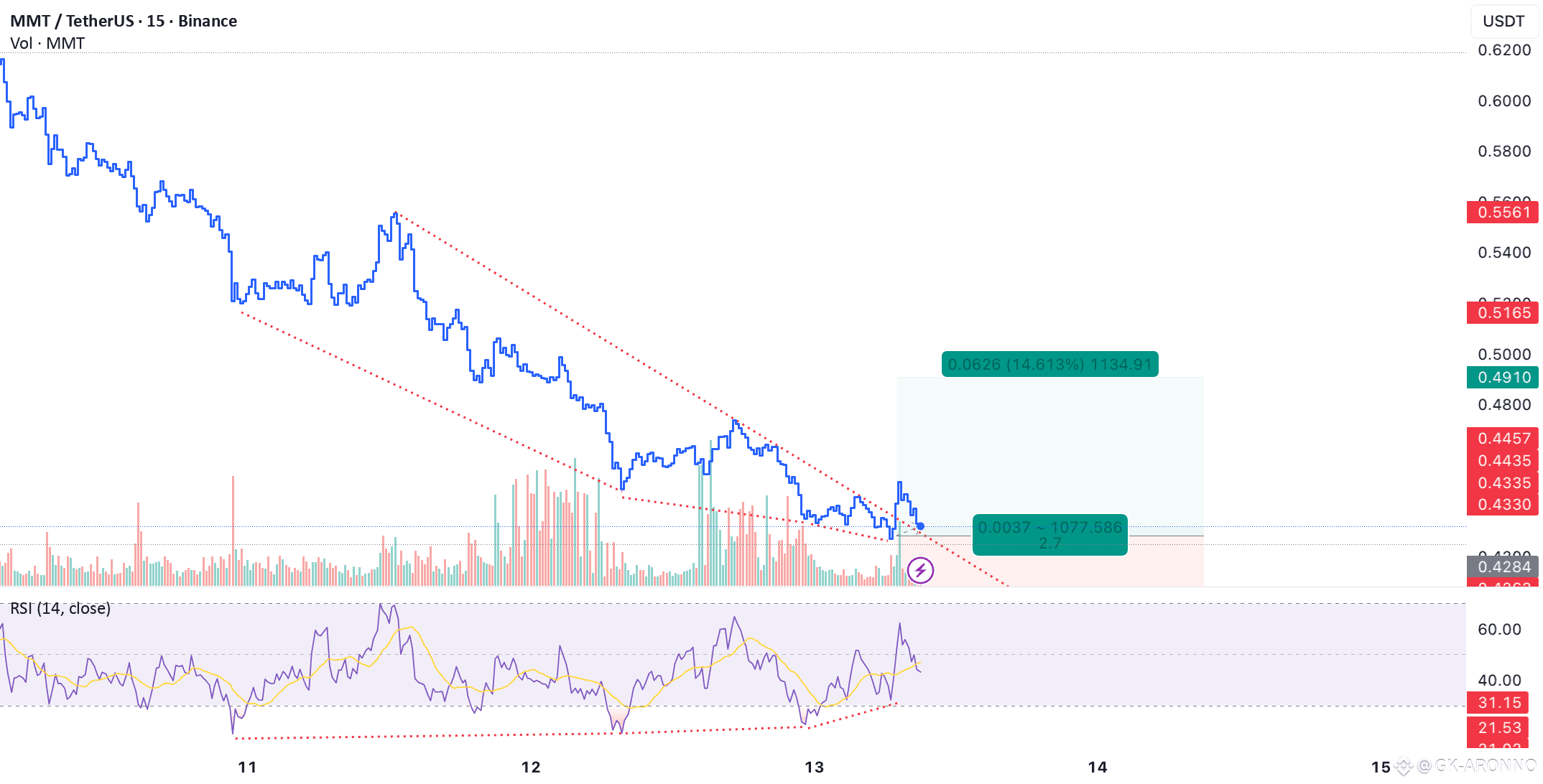Click date 12 on the time axis

click(531, 767)
